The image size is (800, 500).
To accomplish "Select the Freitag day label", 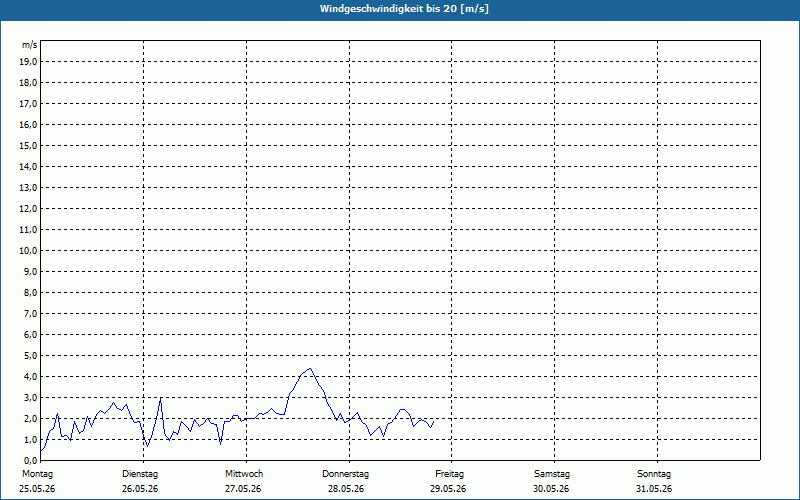I will tap(449, 474).
